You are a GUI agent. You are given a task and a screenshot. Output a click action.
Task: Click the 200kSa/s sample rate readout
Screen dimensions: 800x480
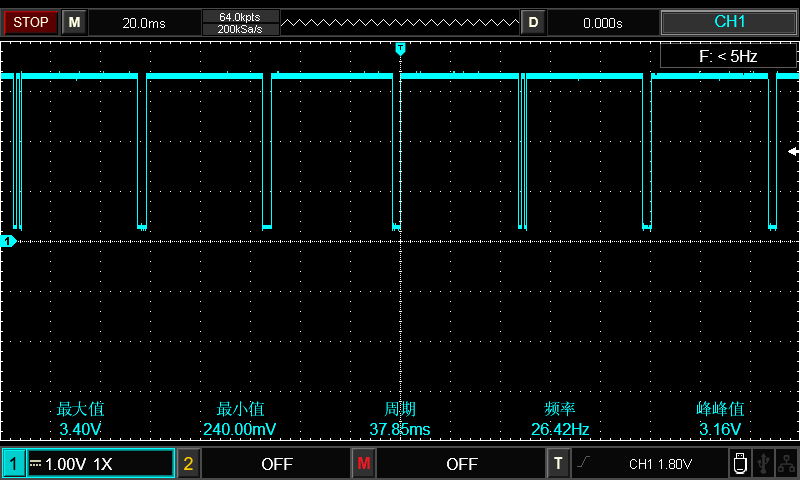(x=240, y=29)
